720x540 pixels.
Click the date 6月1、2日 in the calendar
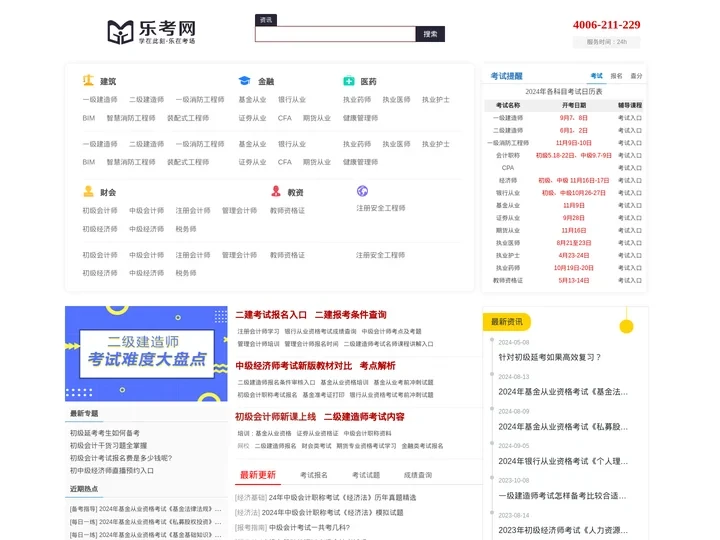point(574,130)
